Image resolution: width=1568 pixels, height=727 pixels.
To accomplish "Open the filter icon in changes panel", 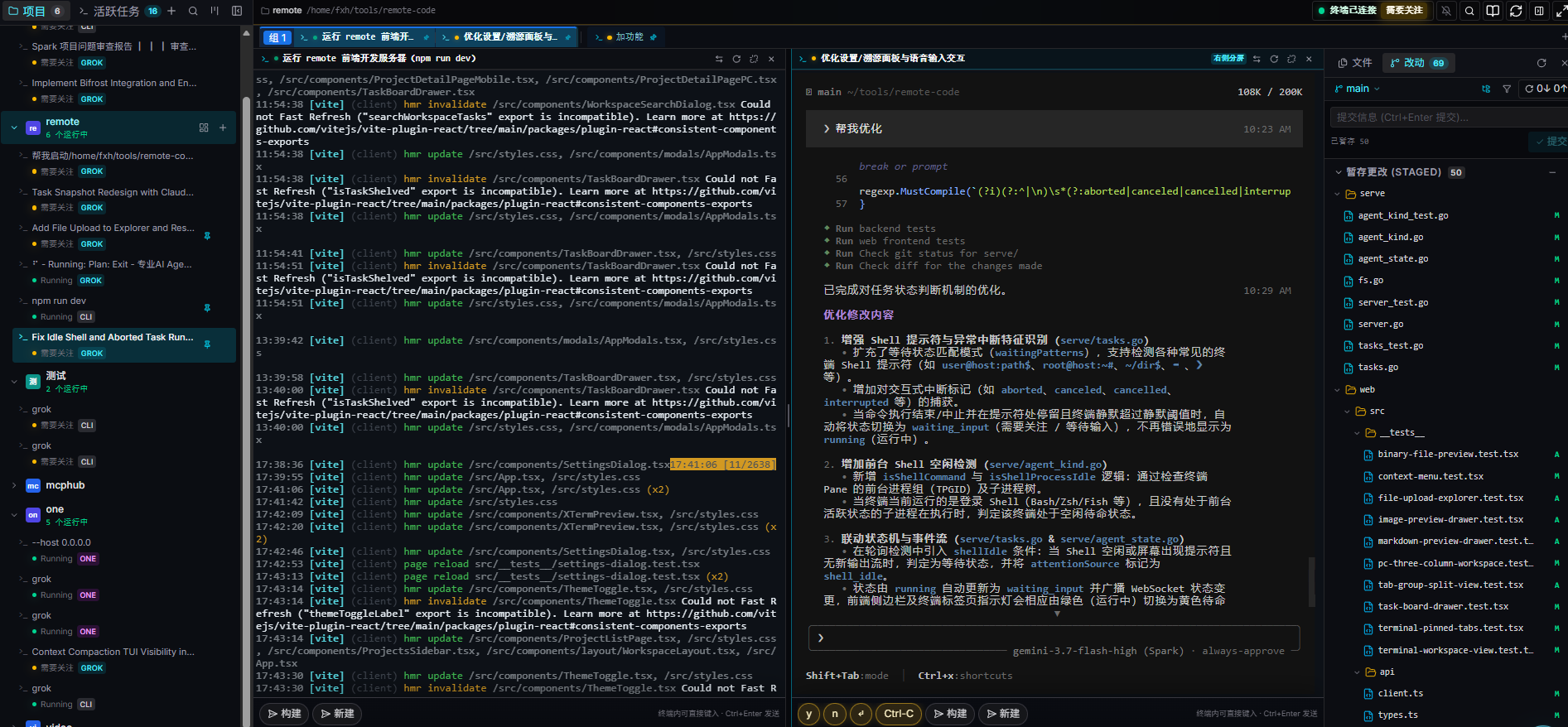I will point(1507,89).
